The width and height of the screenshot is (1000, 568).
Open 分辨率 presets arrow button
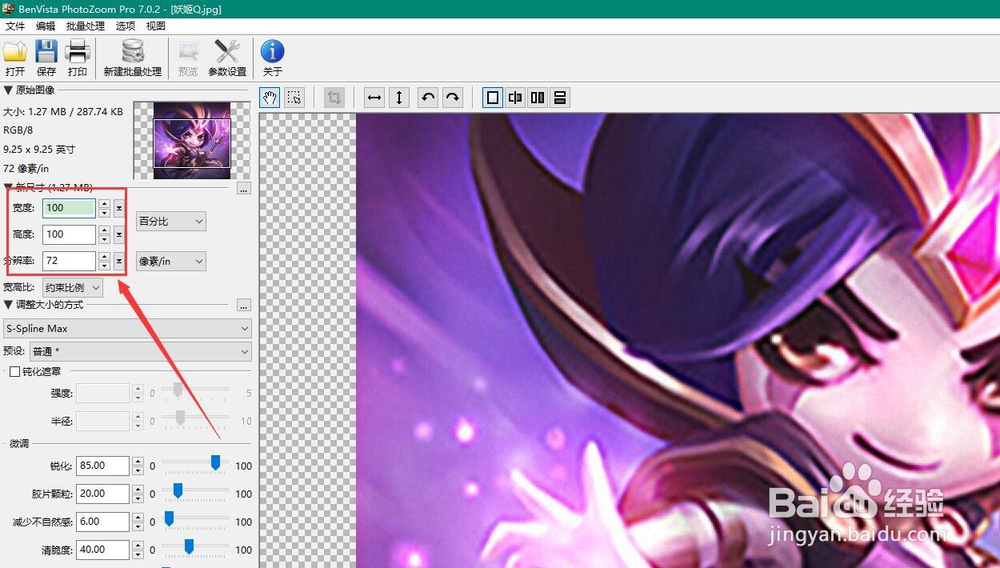click(119, 261)
